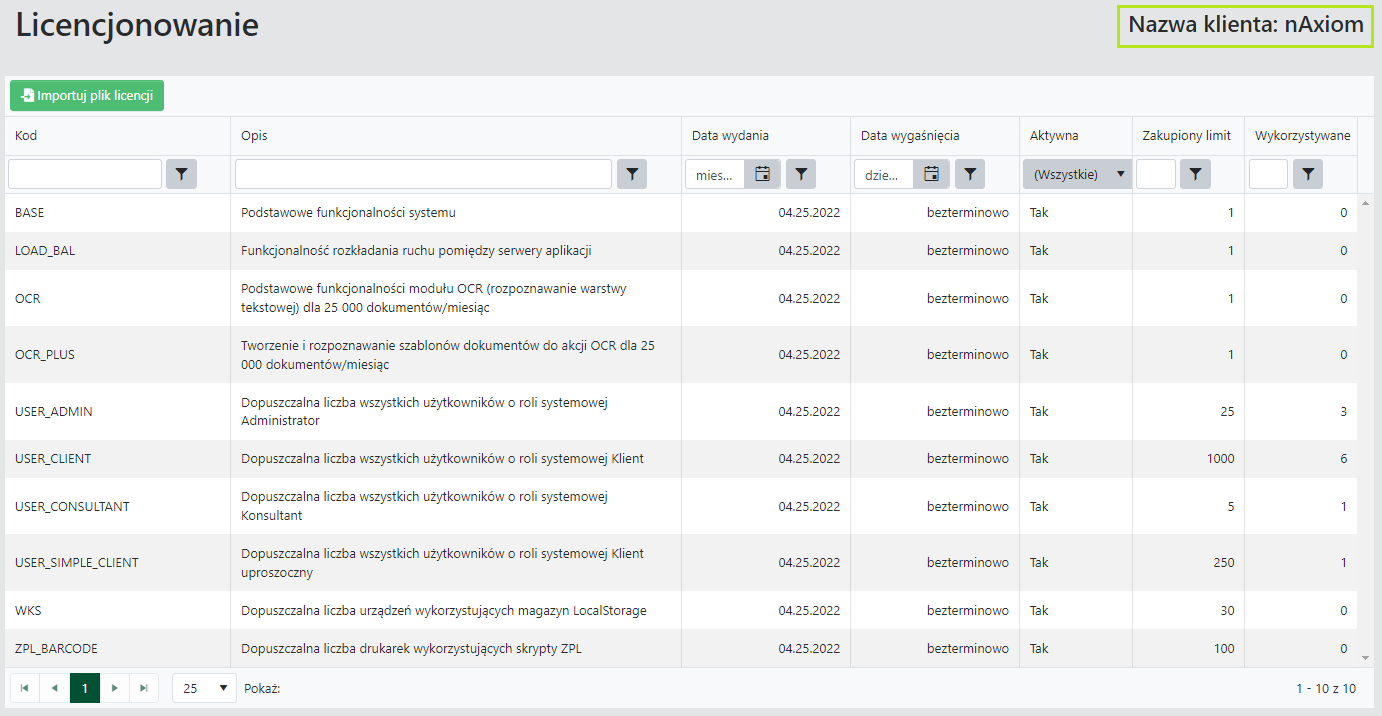
Task: Click the Opis filter text field
Action: pyautogui.click(x=423, y=174)
